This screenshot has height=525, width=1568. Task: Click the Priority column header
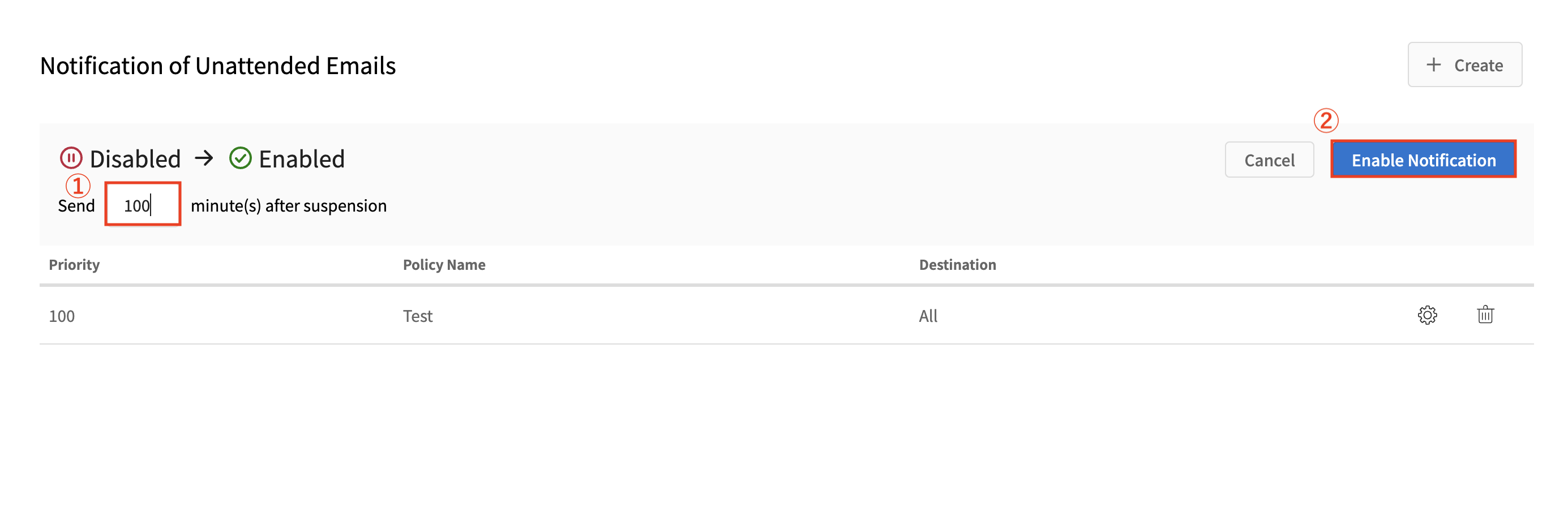[x=74, y=265]
